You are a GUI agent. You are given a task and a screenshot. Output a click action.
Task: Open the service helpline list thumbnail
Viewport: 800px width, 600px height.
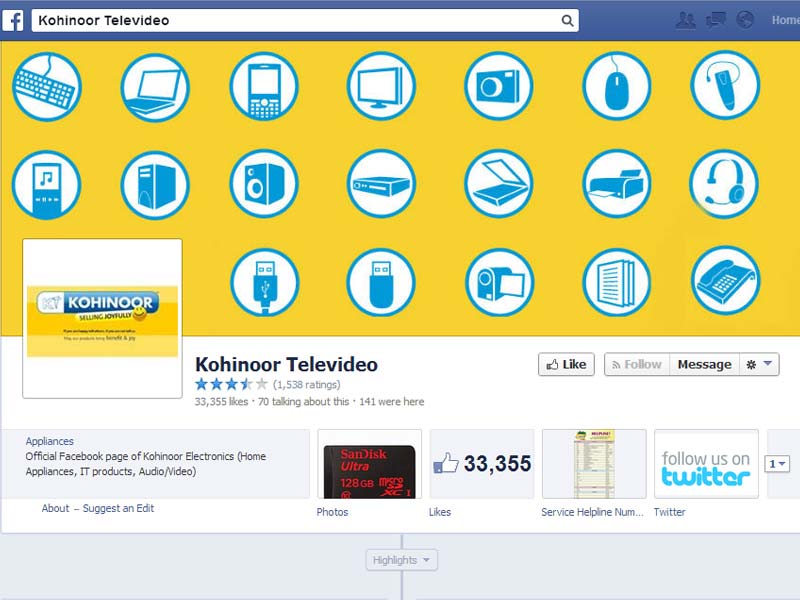[594, 464]
